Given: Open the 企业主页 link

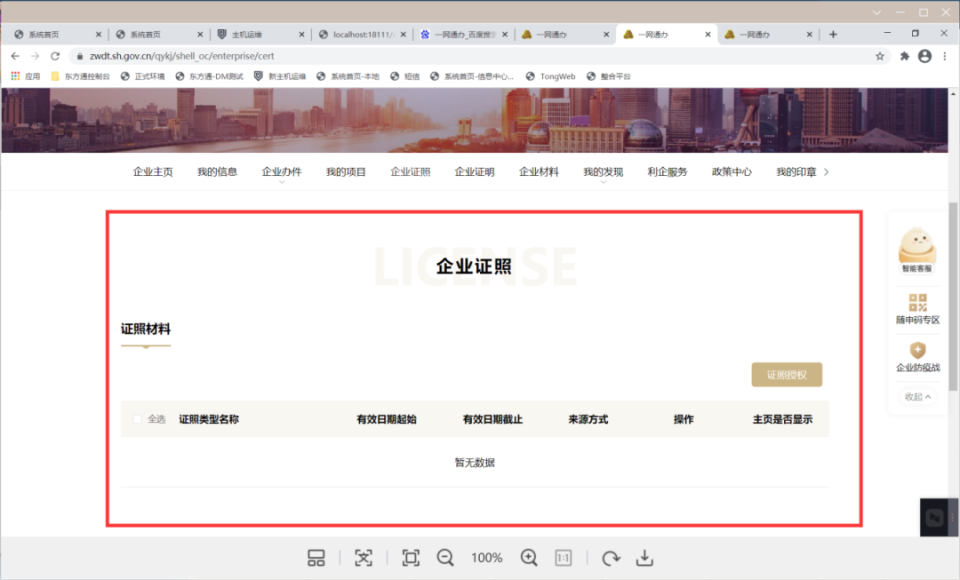Looking at the screenshot, I should pos(152,171).
